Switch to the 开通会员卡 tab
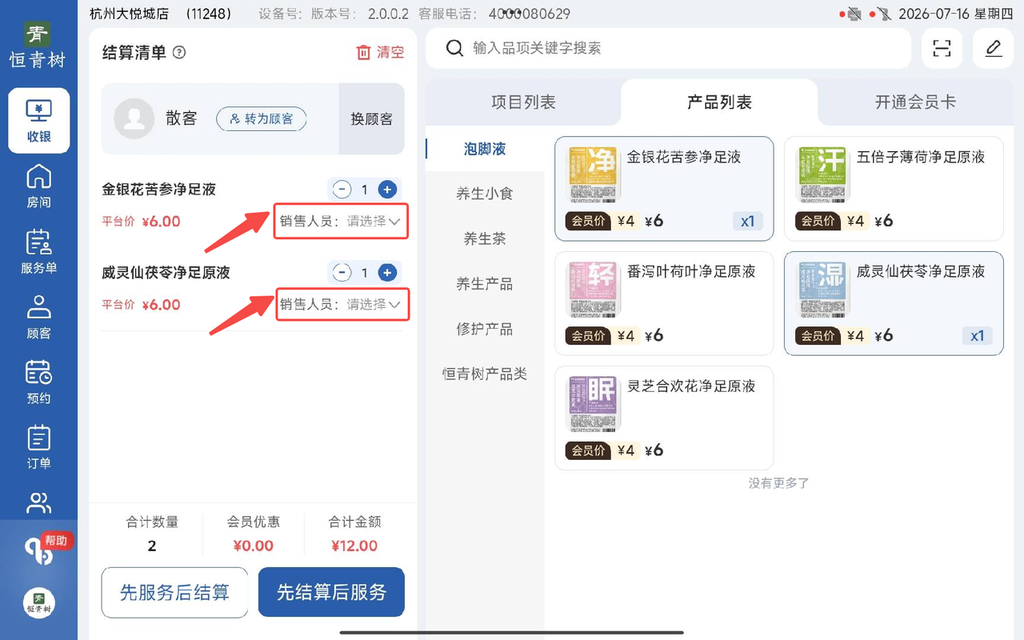Viewport: 1024px width, 640px height. [x=915, y=103]
